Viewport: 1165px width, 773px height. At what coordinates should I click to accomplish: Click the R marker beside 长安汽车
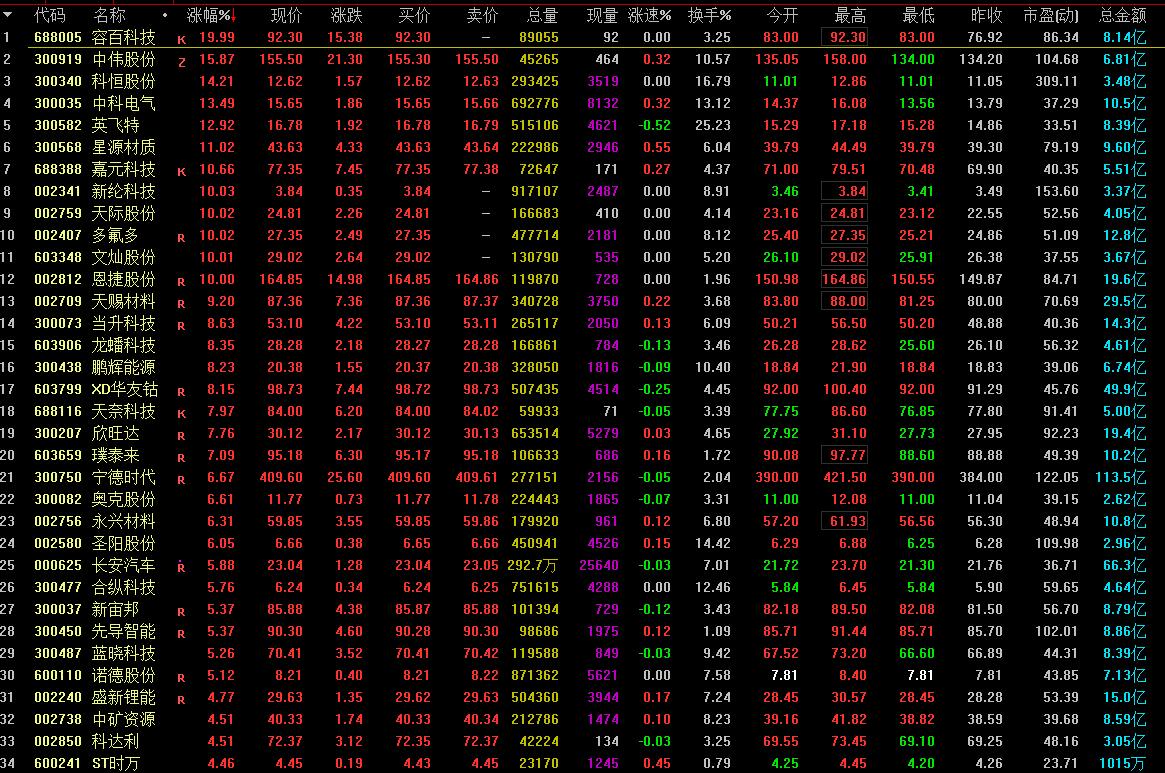(x=182, y=567)
